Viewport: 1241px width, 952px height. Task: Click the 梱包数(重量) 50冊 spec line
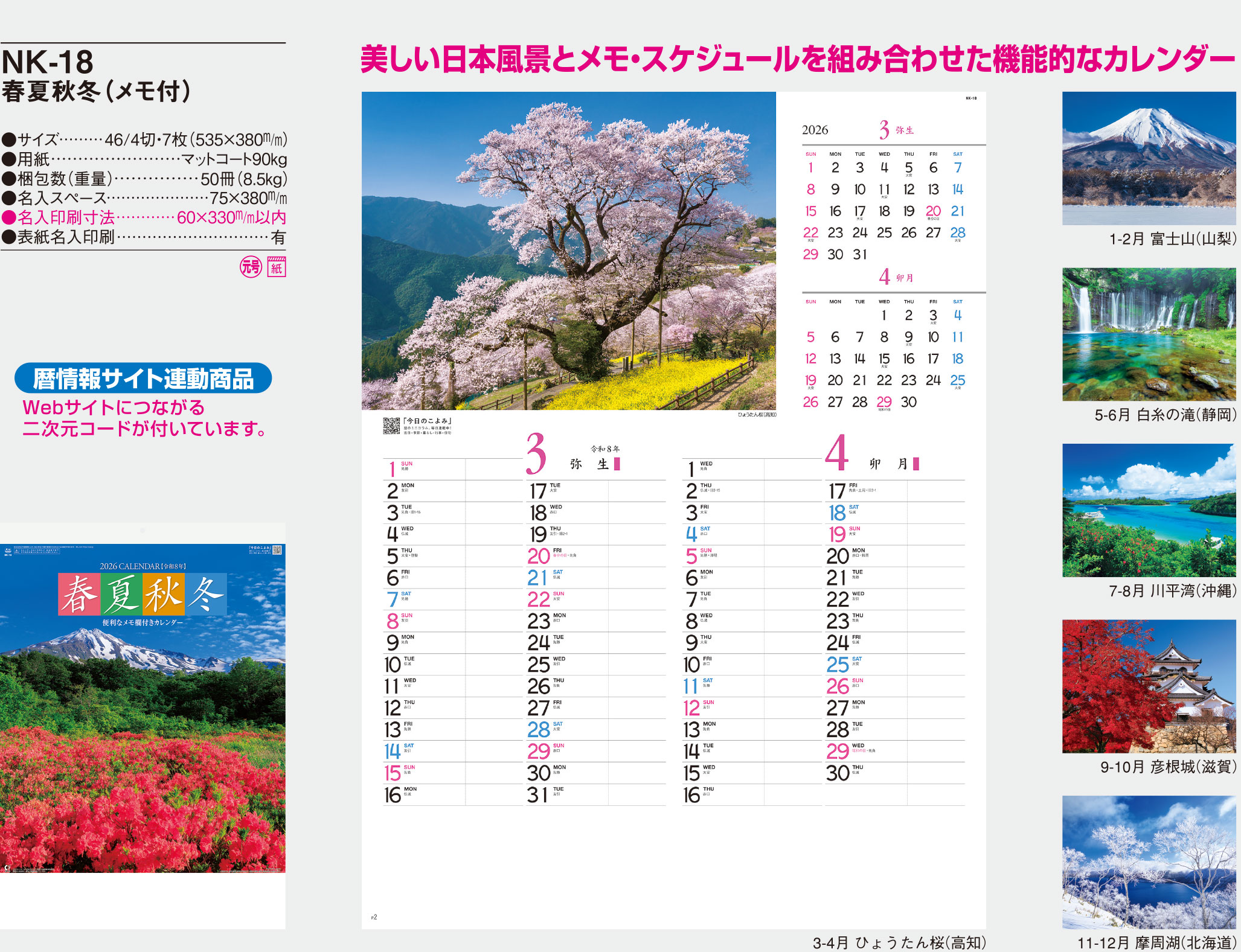(x=144, y=179)
